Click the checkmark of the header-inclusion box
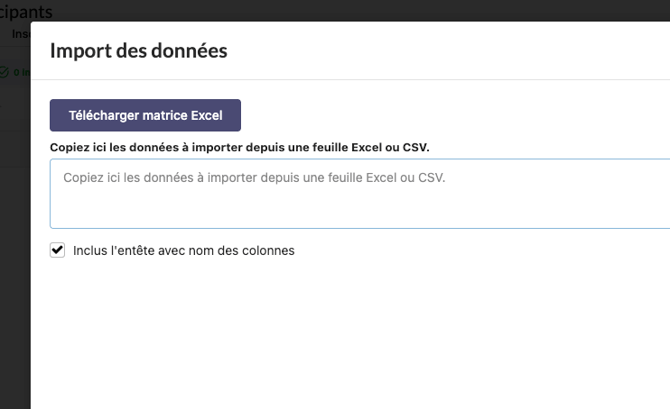This screenshot has width=670, height=409. [57, 250]
